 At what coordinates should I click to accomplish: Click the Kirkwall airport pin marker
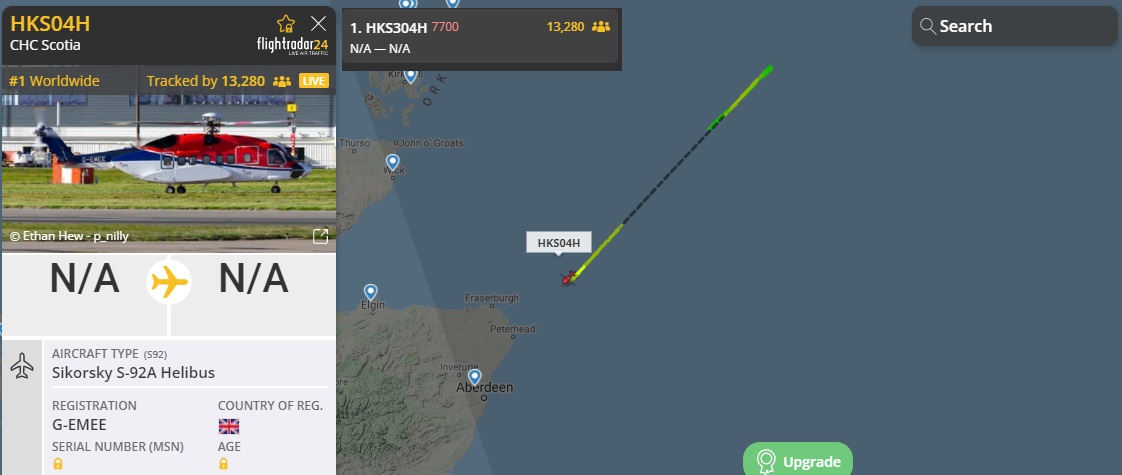click(411, 76)
